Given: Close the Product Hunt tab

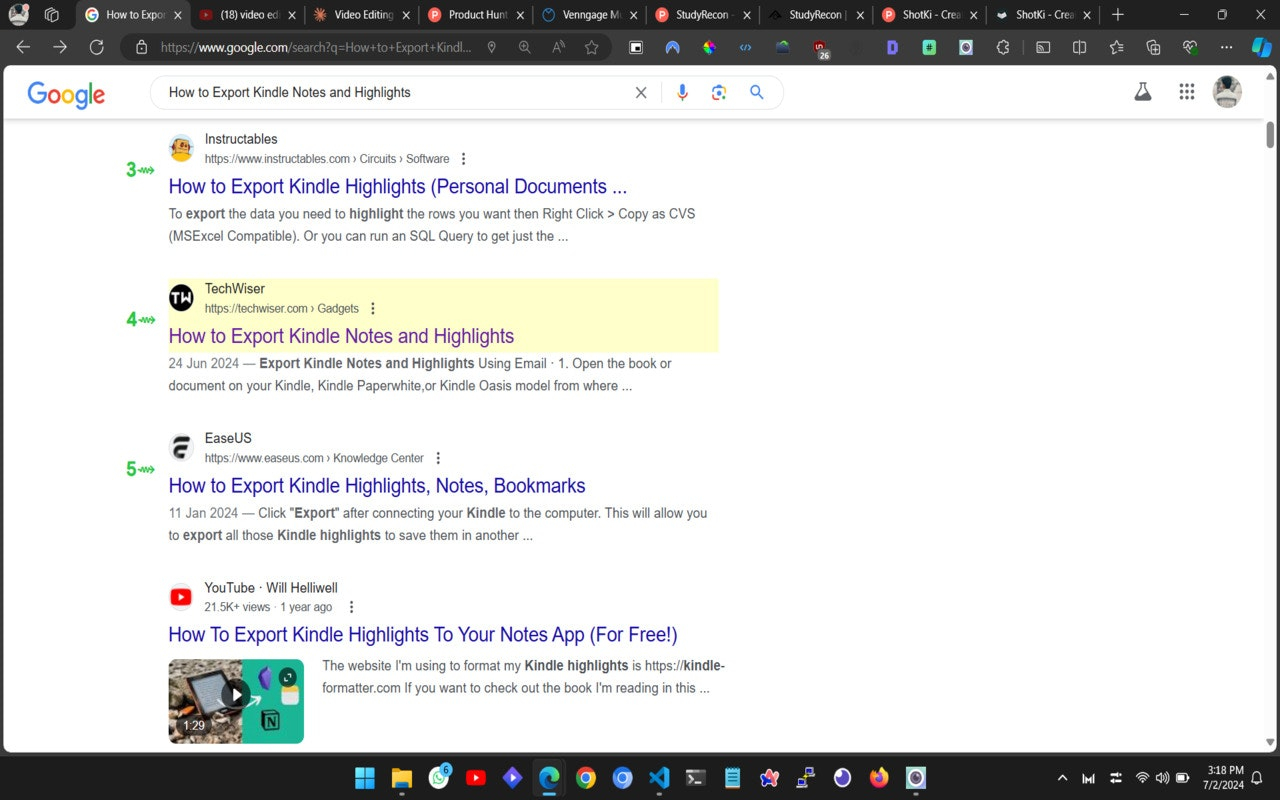Looking at the screenshot, I should pos(520,15).
